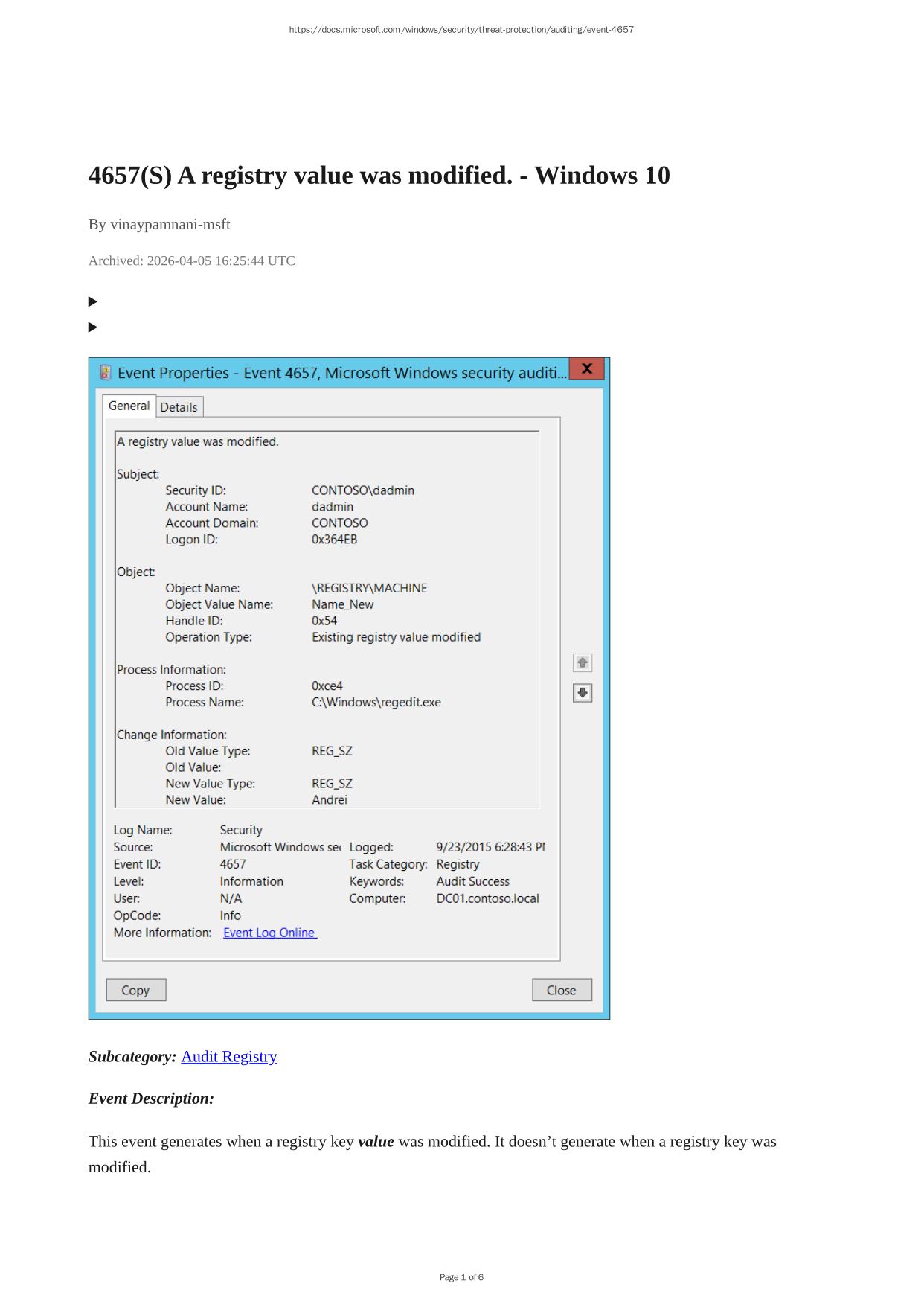
Task: Select the DC01.contoso.local computer value
Action: (487, 898)
